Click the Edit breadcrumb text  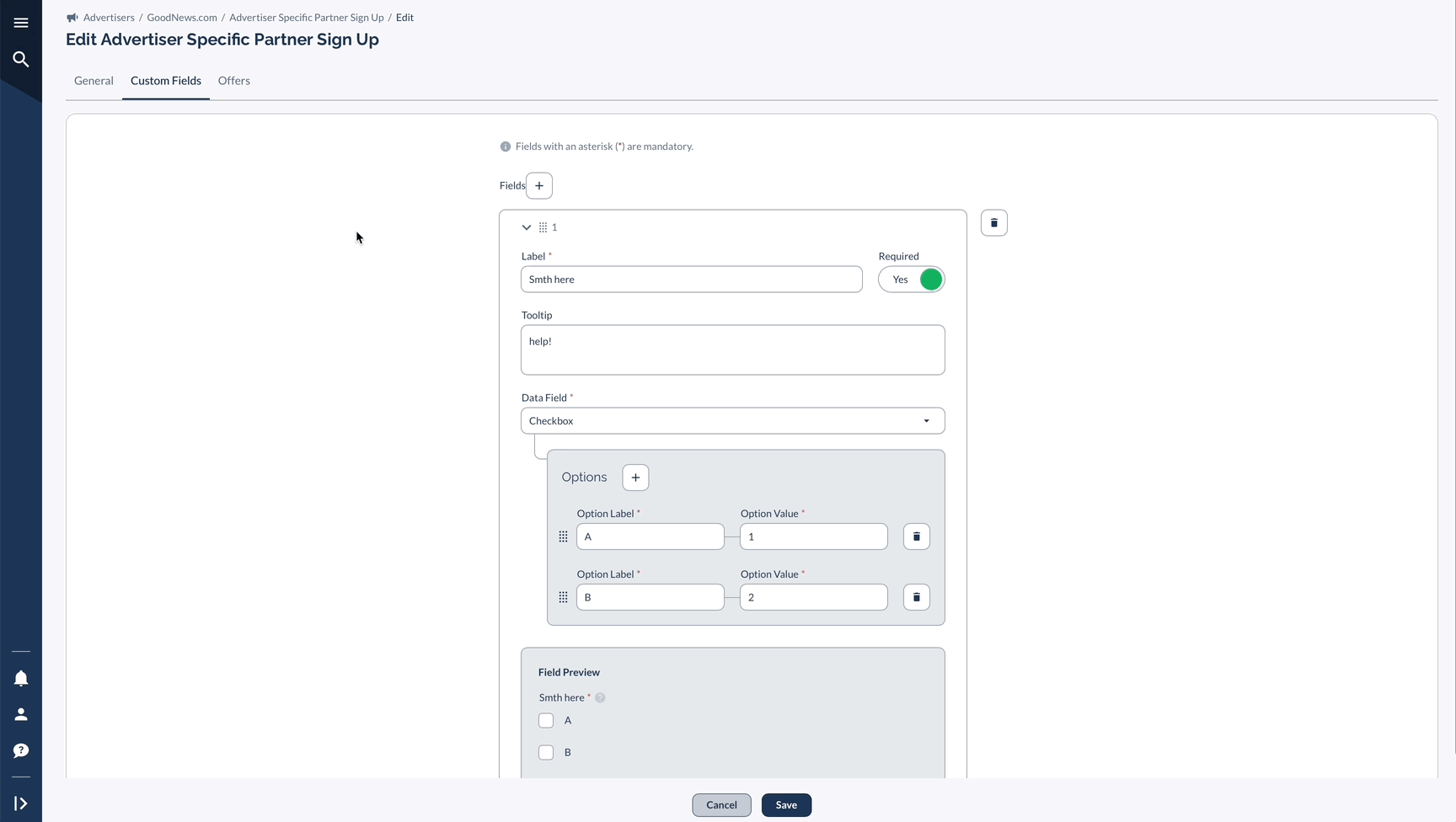[405, 18]
